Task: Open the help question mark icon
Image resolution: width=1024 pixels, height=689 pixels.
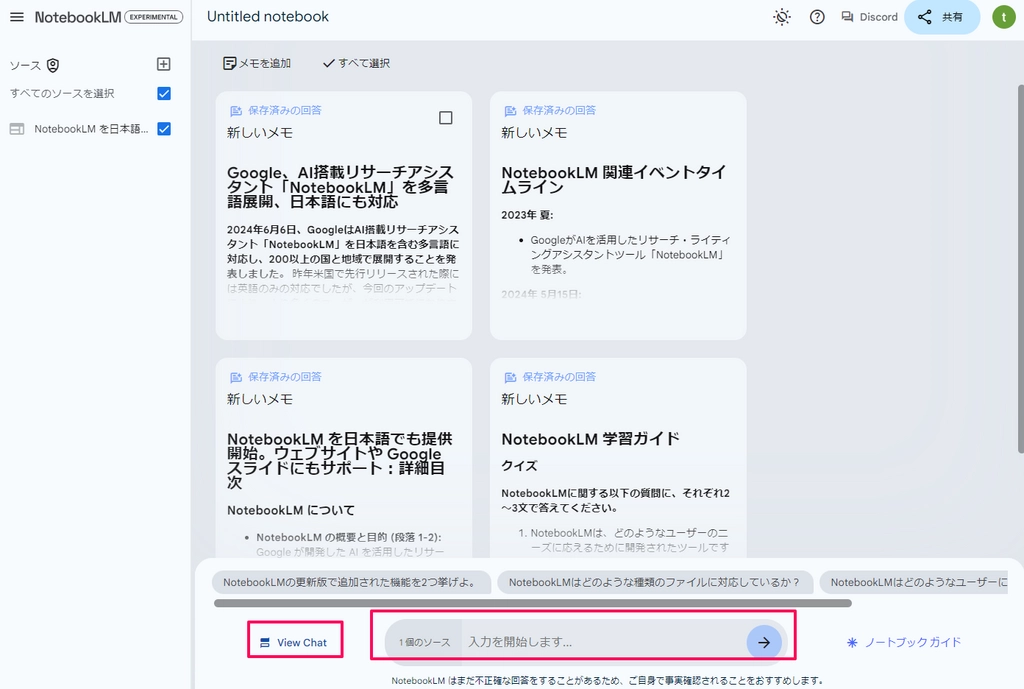Action: [x=817, y=17]
